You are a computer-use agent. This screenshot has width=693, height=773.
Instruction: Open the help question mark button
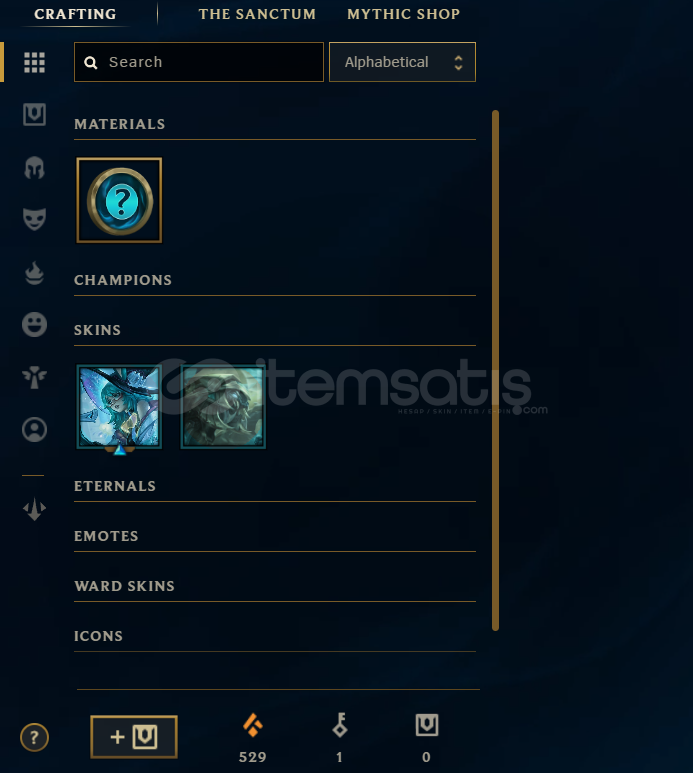point(34,738)
